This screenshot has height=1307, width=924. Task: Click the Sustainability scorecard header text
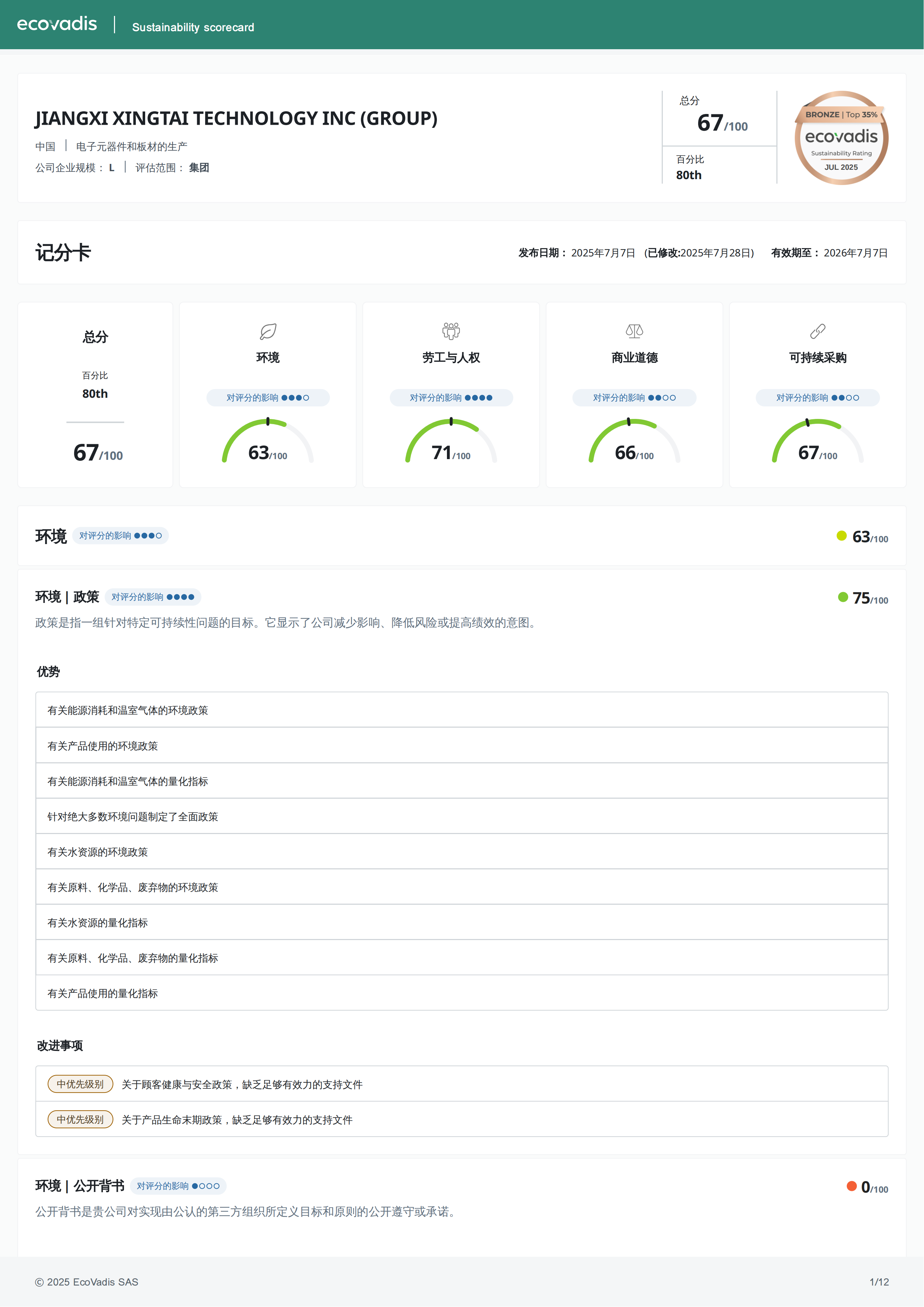click(x=193, y=27)
